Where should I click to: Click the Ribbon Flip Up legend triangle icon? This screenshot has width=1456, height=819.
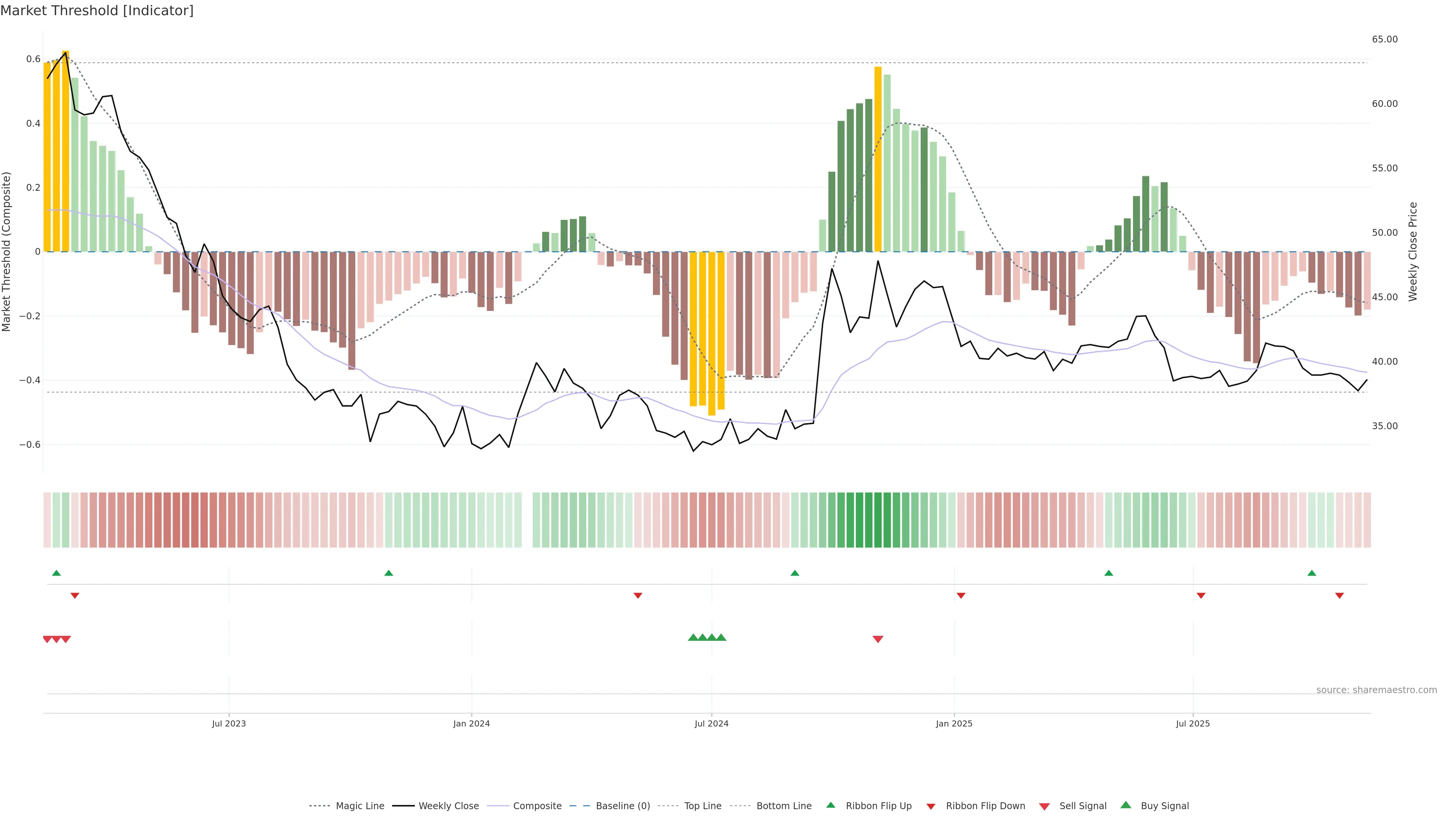[x=830, y=805]
